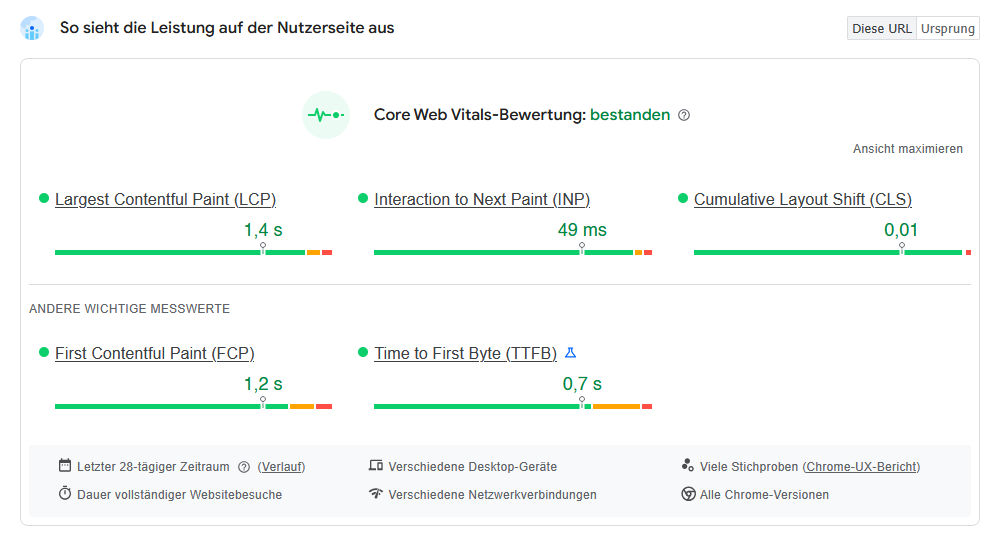
Task: Open the Cumulative Layout Shift (CLS) link
Action: tap(803, 200)
